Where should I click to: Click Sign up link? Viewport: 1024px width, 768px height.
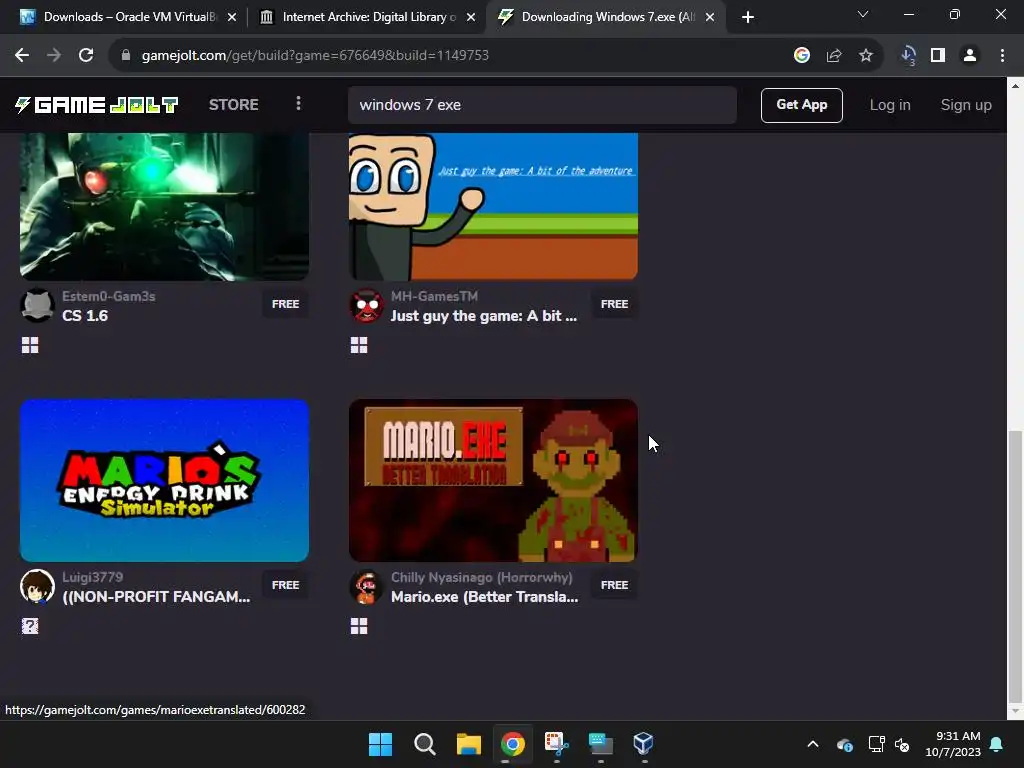(965, 105)
